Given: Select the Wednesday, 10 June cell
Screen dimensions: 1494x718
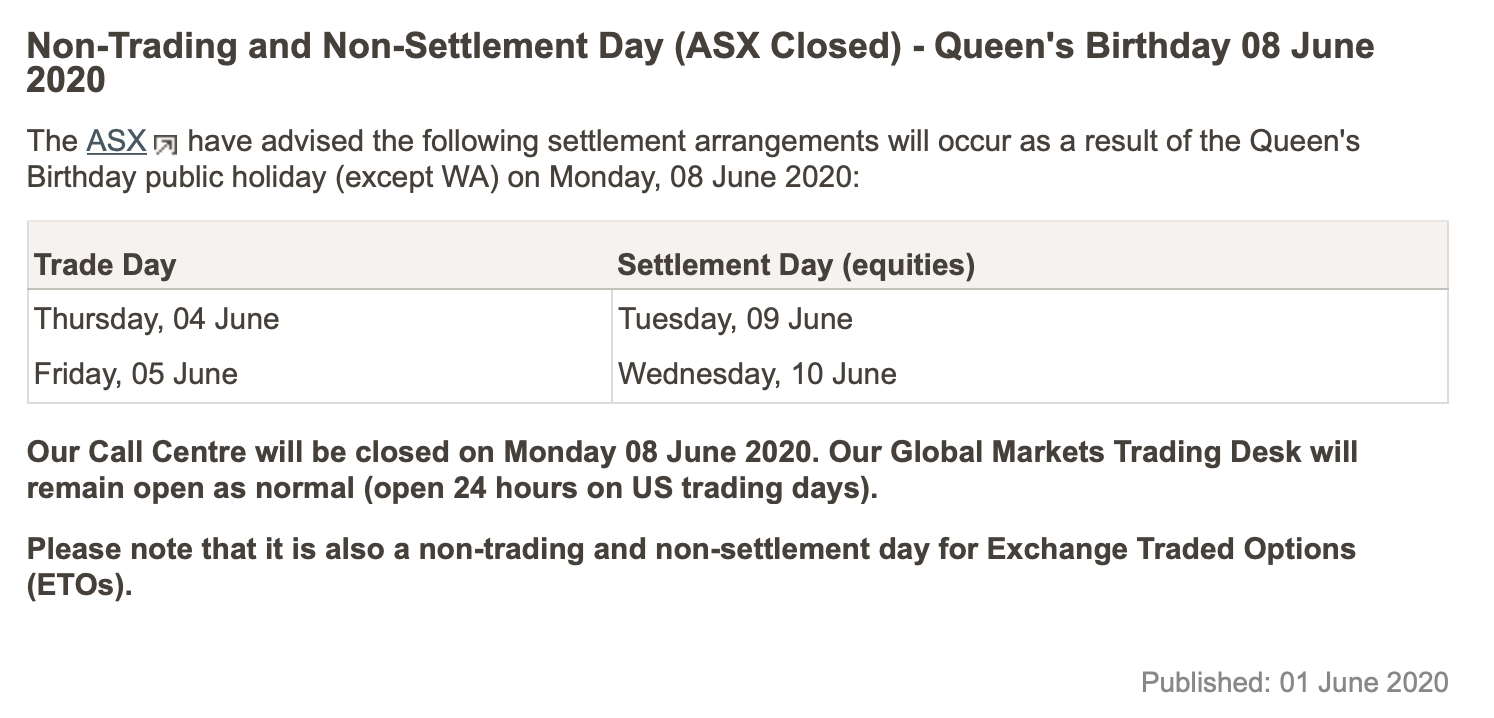Looking at the screenshot, I should coord(1030,375).
